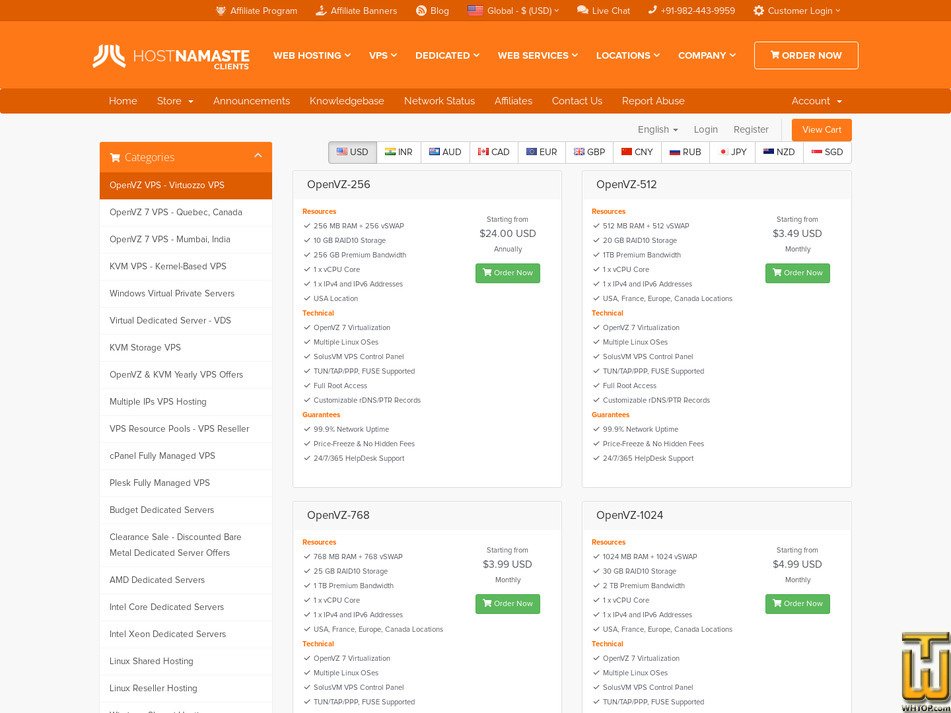
Task: Open the English language selector
Action: pos(656,129)
